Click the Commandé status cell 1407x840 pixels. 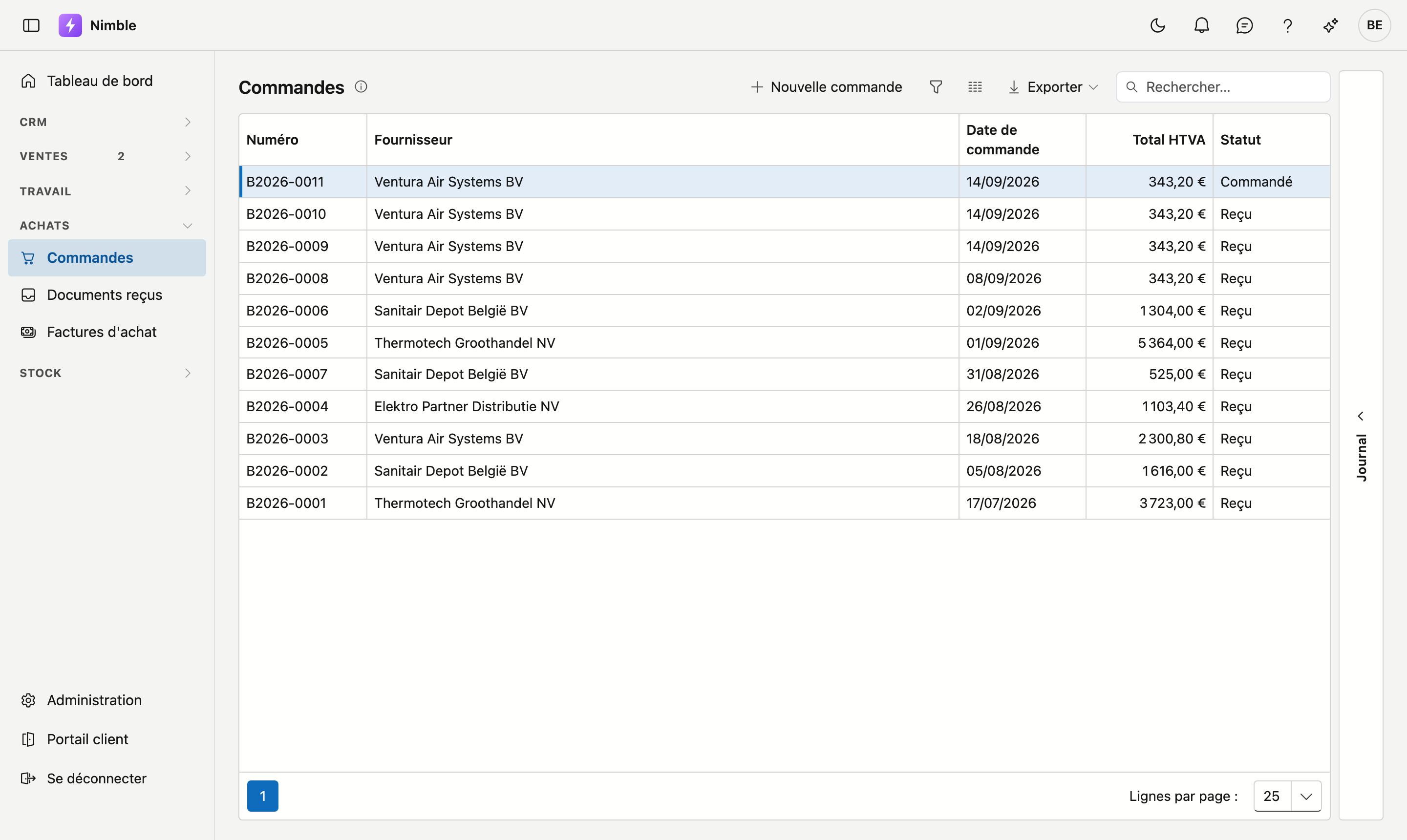pos(1271,182)
